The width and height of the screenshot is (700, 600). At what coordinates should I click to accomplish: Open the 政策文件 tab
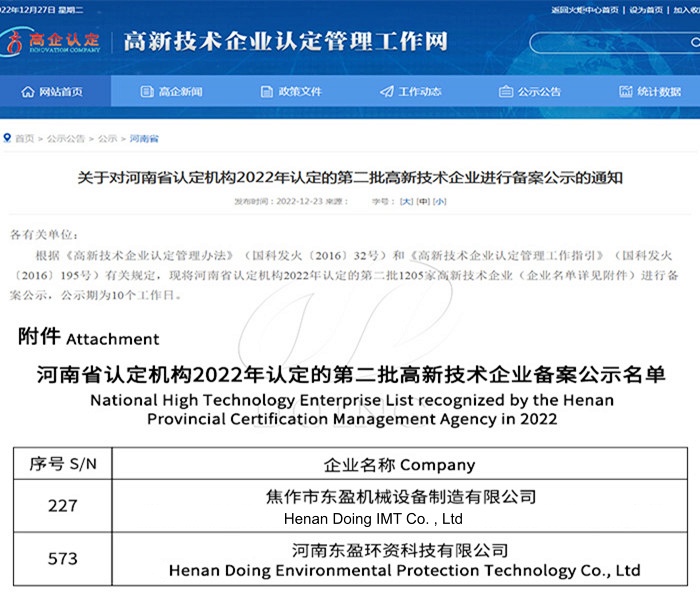(291, 92)
